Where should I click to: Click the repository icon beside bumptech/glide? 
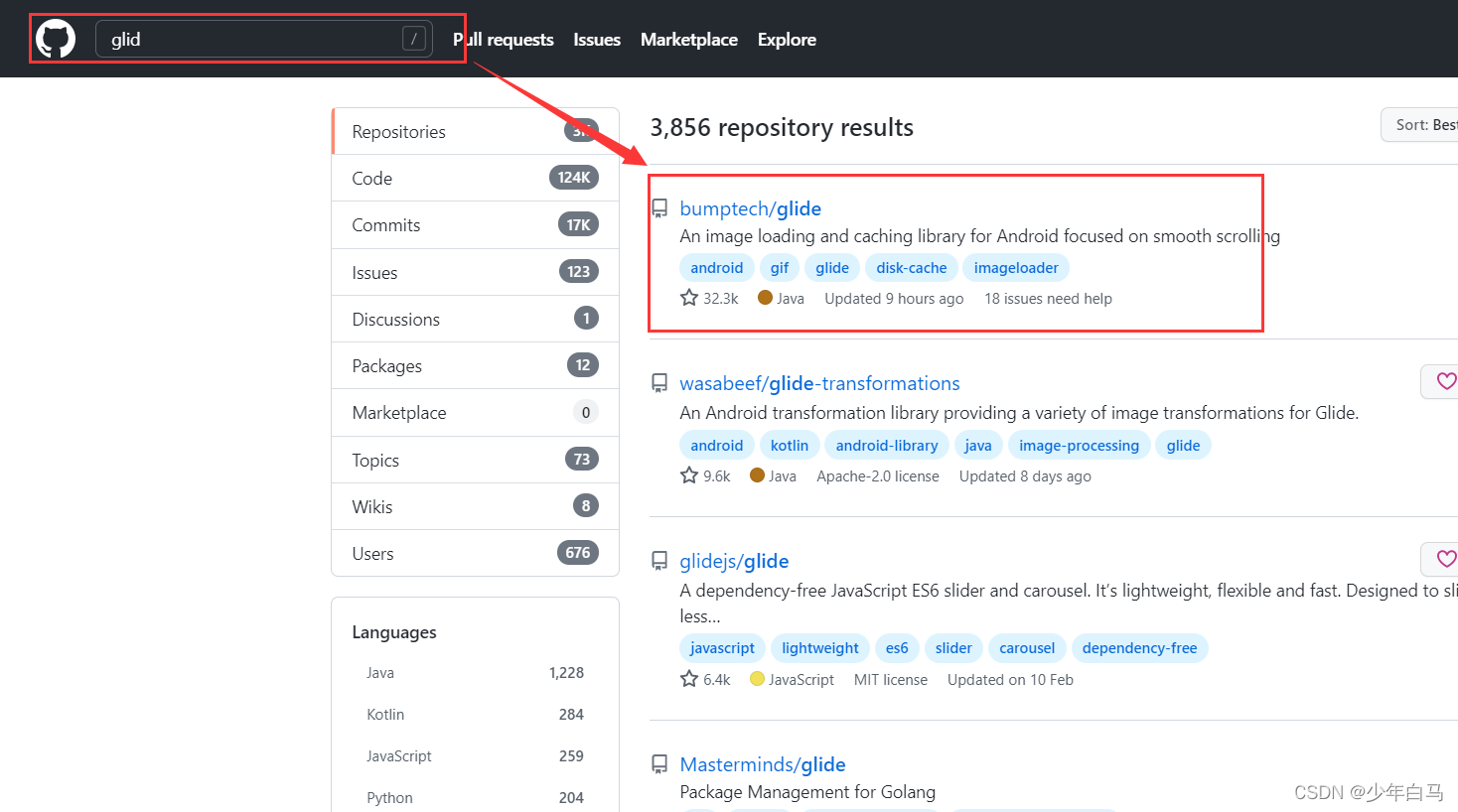[x=659, y=208]
